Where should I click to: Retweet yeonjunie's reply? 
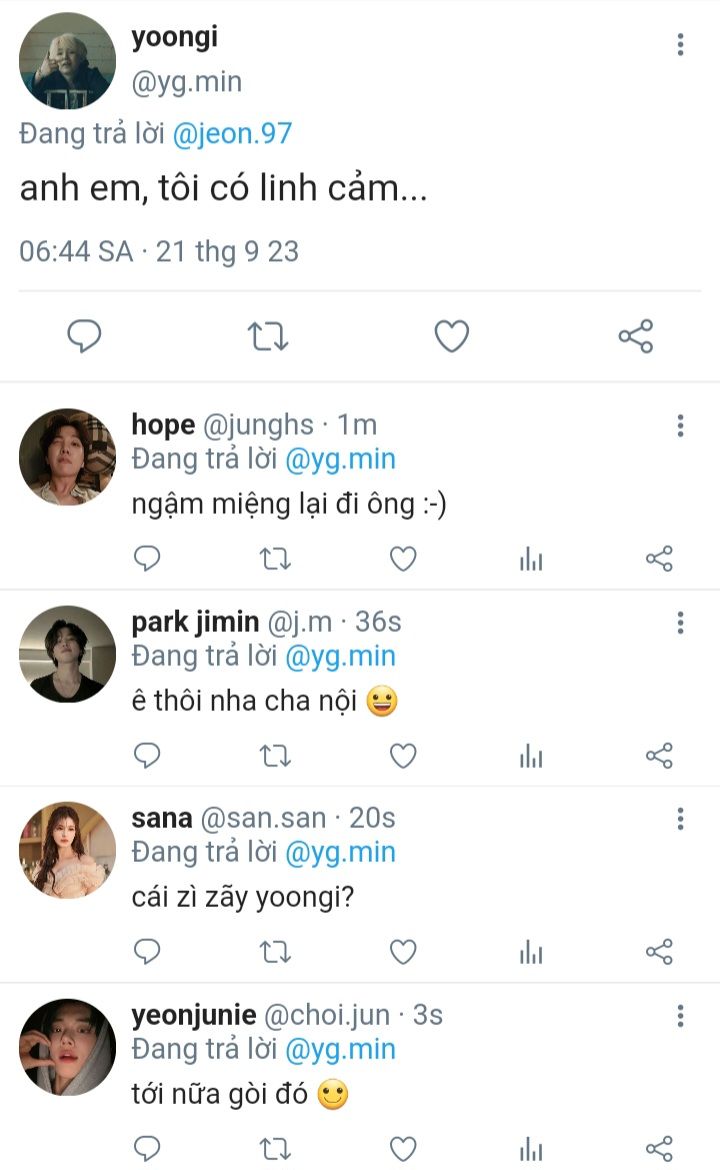(x=275, y=1149)
